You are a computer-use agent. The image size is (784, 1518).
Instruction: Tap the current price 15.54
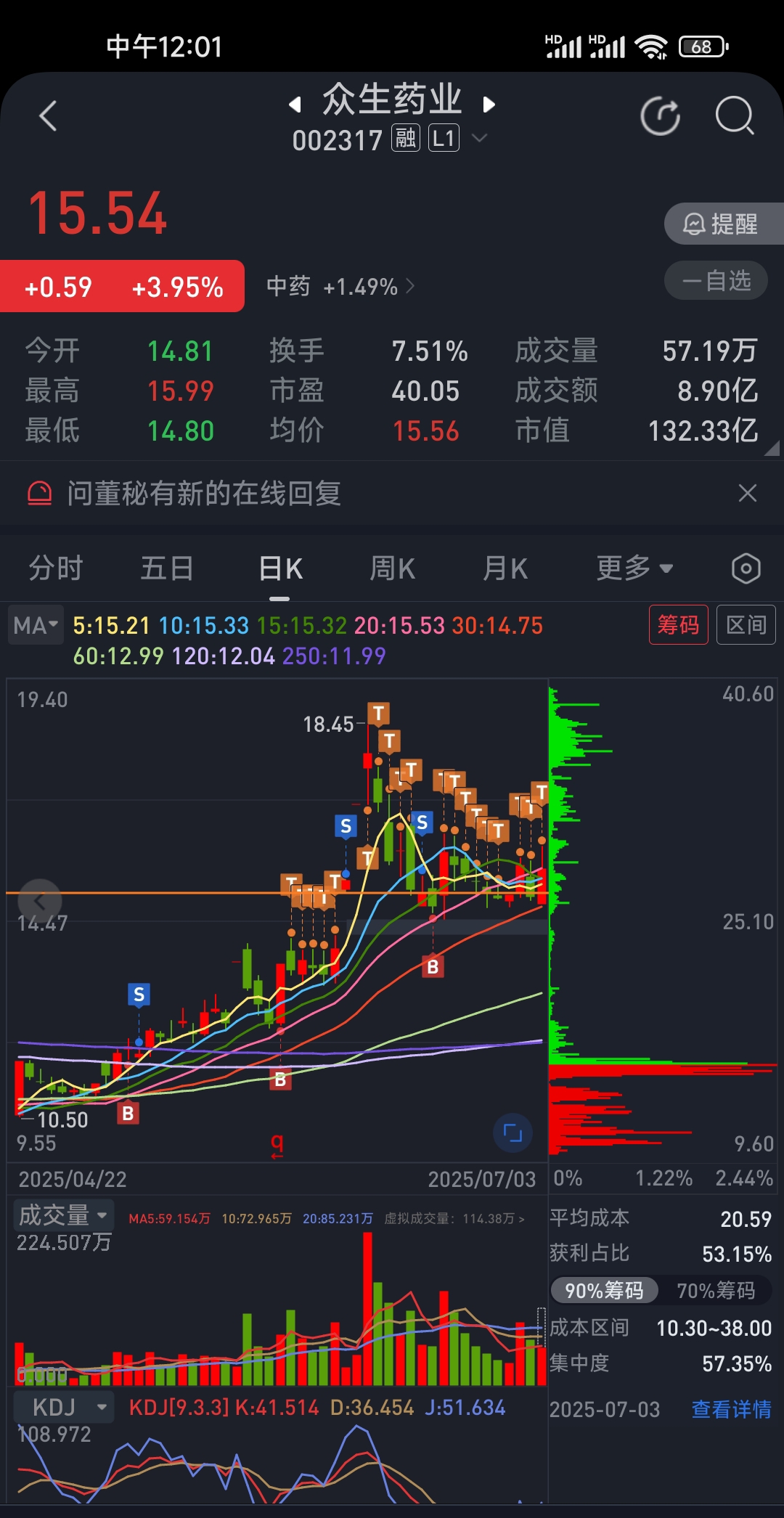pyautogui.click(x=97, y=213)
